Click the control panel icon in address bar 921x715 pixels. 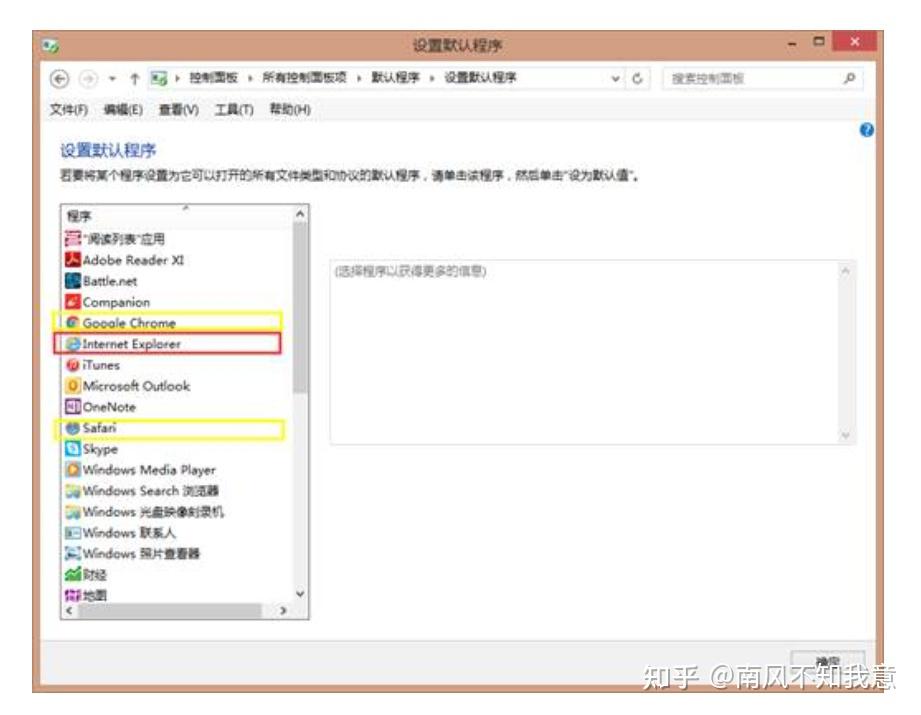point(159,78)
